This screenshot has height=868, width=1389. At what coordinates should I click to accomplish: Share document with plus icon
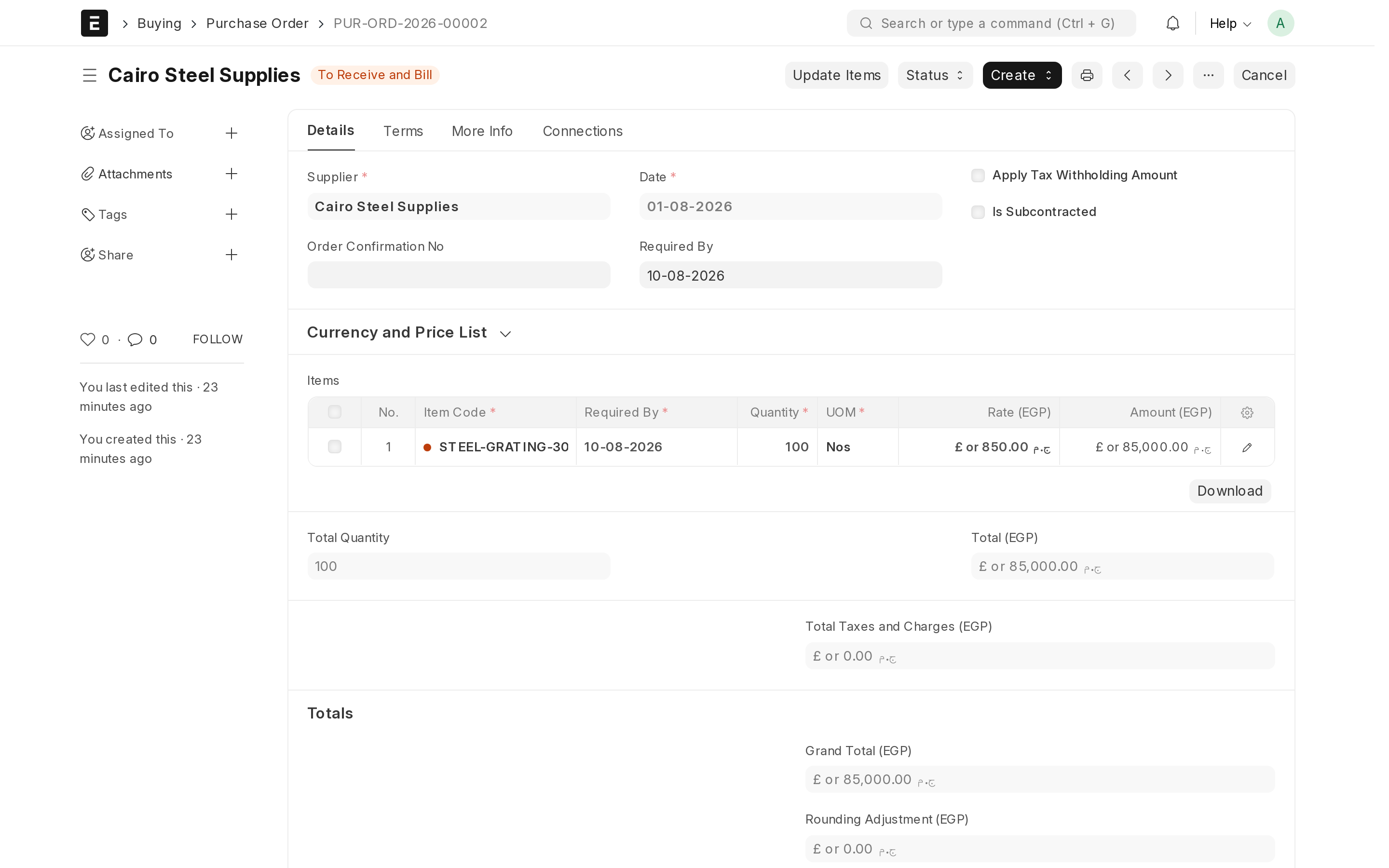(231, 255)
